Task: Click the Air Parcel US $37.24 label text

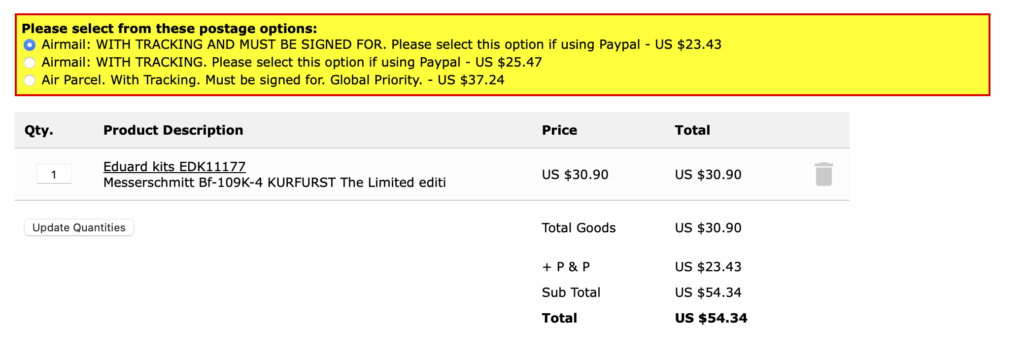Action: tap(273, 80)
